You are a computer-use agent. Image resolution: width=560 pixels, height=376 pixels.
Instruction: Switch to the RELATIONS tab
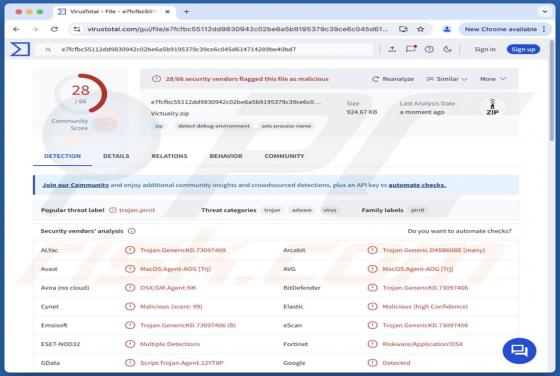pyautogui.click(x=169, y=156)
